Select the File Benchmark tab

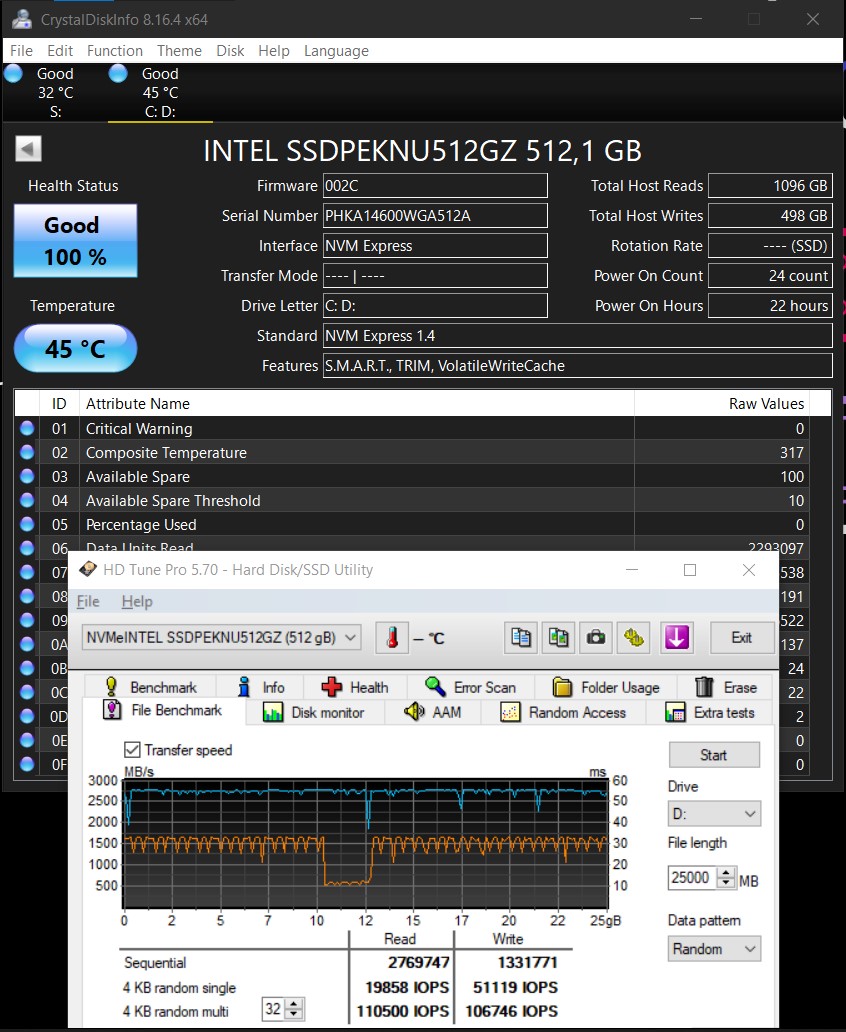point(163,710)
